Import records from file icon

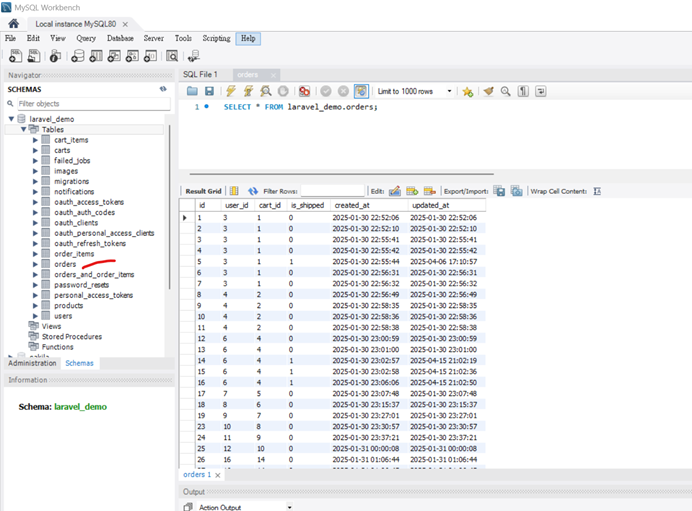(516, 191)
